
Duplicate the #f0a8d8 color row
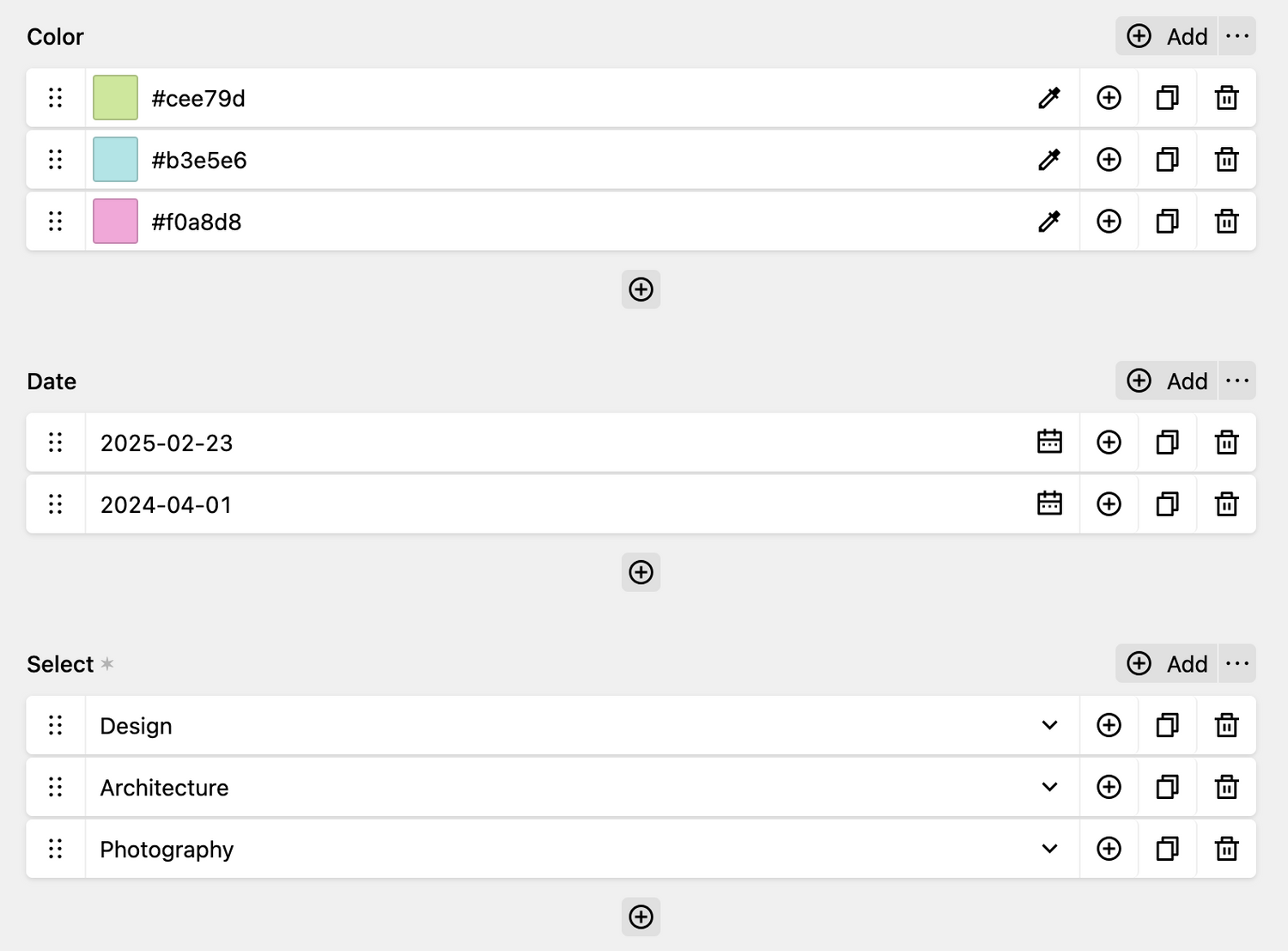tap(1167, 222)
